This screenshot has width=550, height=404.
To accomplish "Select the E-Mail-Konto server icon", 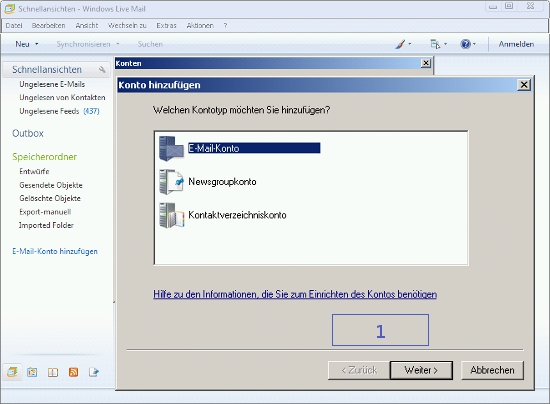I will coord(171,148).
